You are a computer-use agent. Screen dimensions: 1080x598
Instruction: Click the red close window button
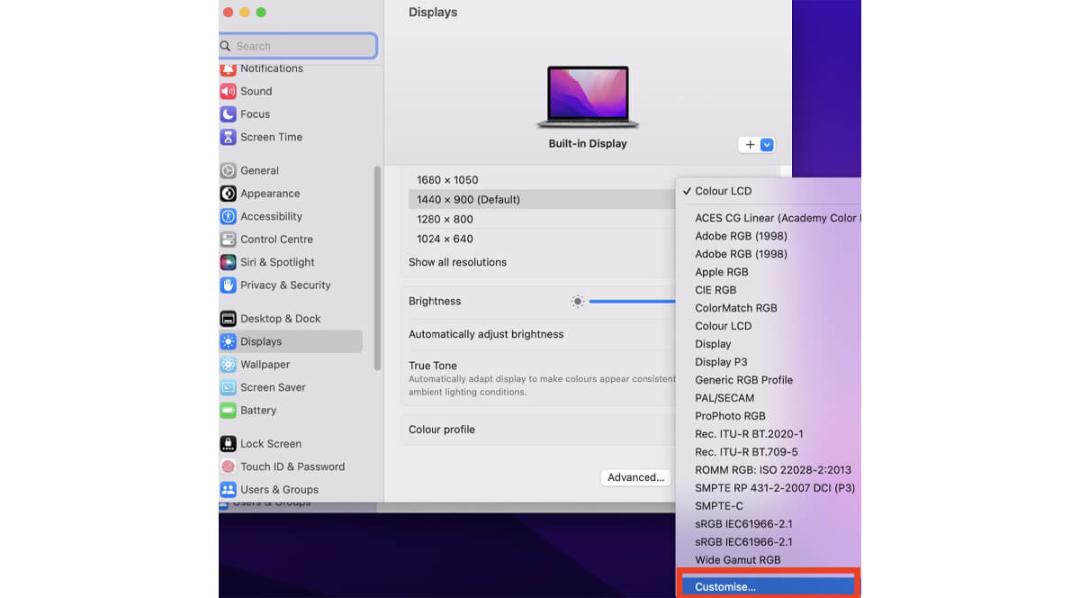pos(228,12)
